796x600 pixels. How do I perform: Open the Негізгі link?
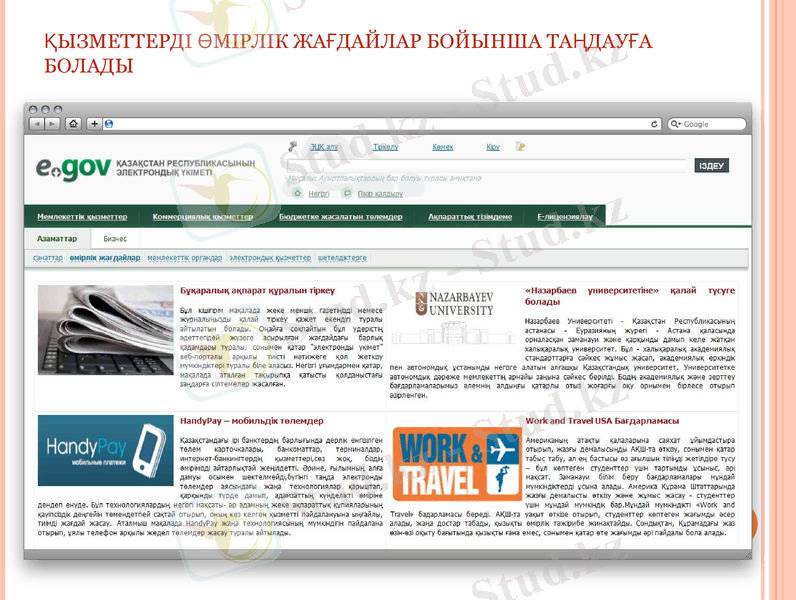(319, 193)
